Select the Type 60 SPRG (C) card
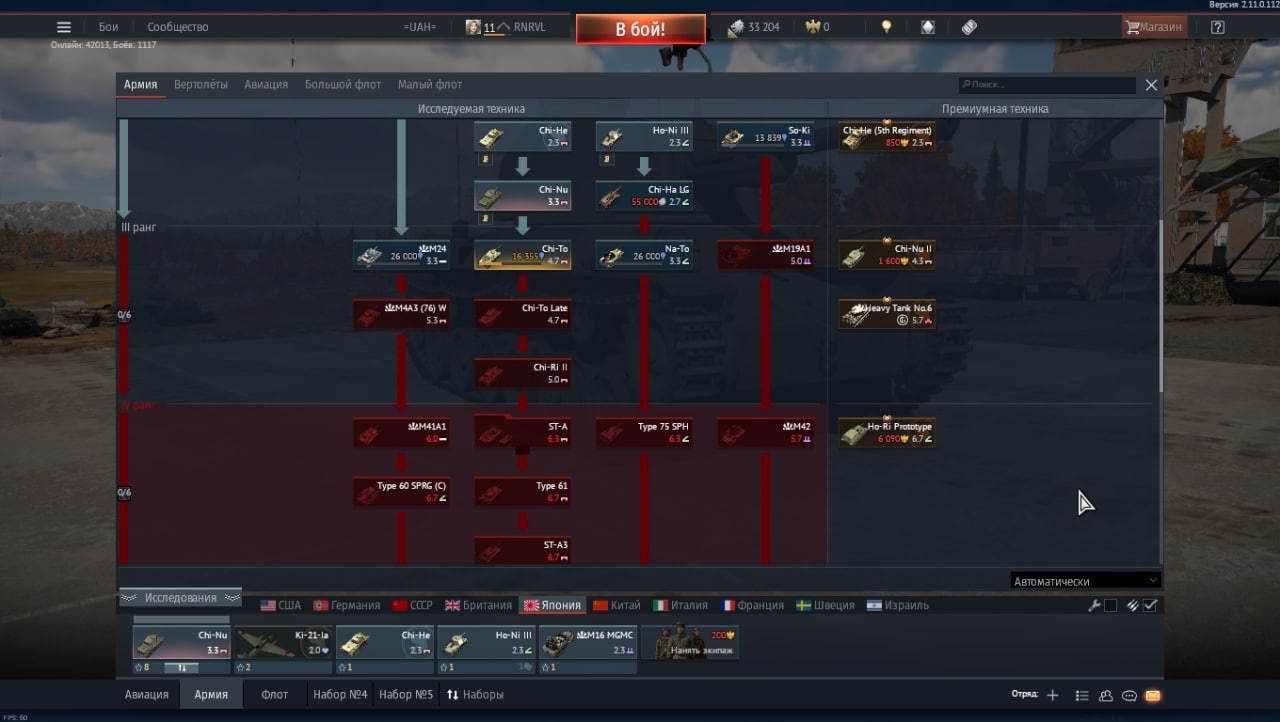 tap(401, 492)
